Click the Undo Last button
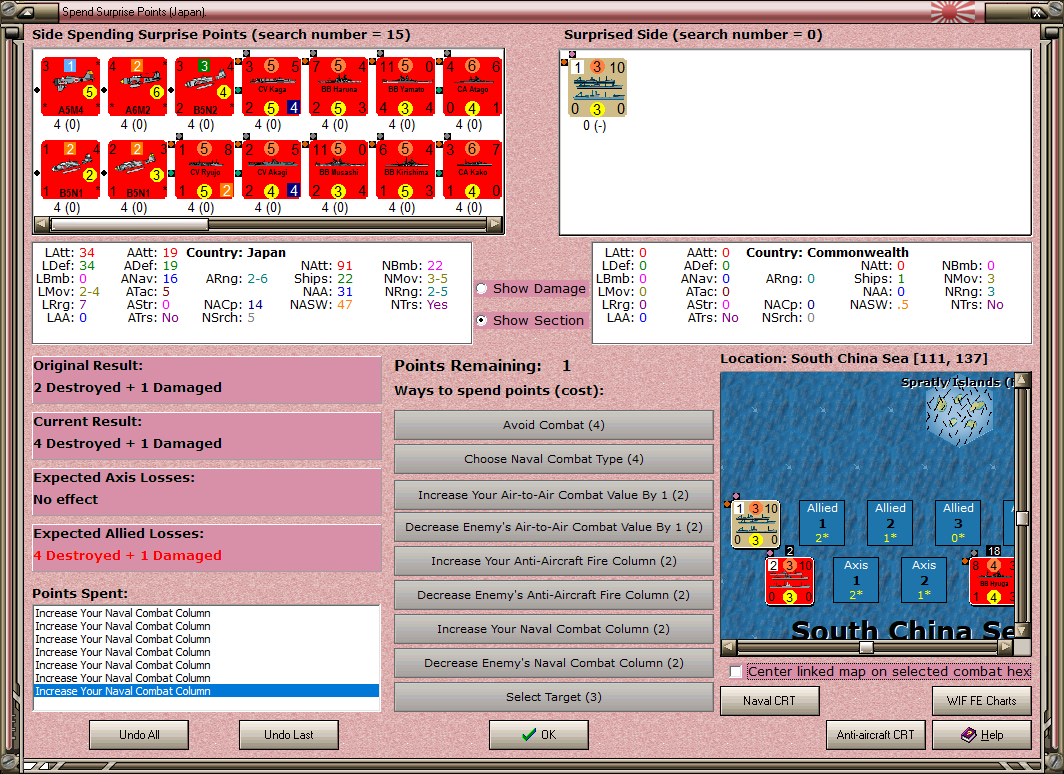The width and height of the screenshot is (1064, 774). pos(288,735)
